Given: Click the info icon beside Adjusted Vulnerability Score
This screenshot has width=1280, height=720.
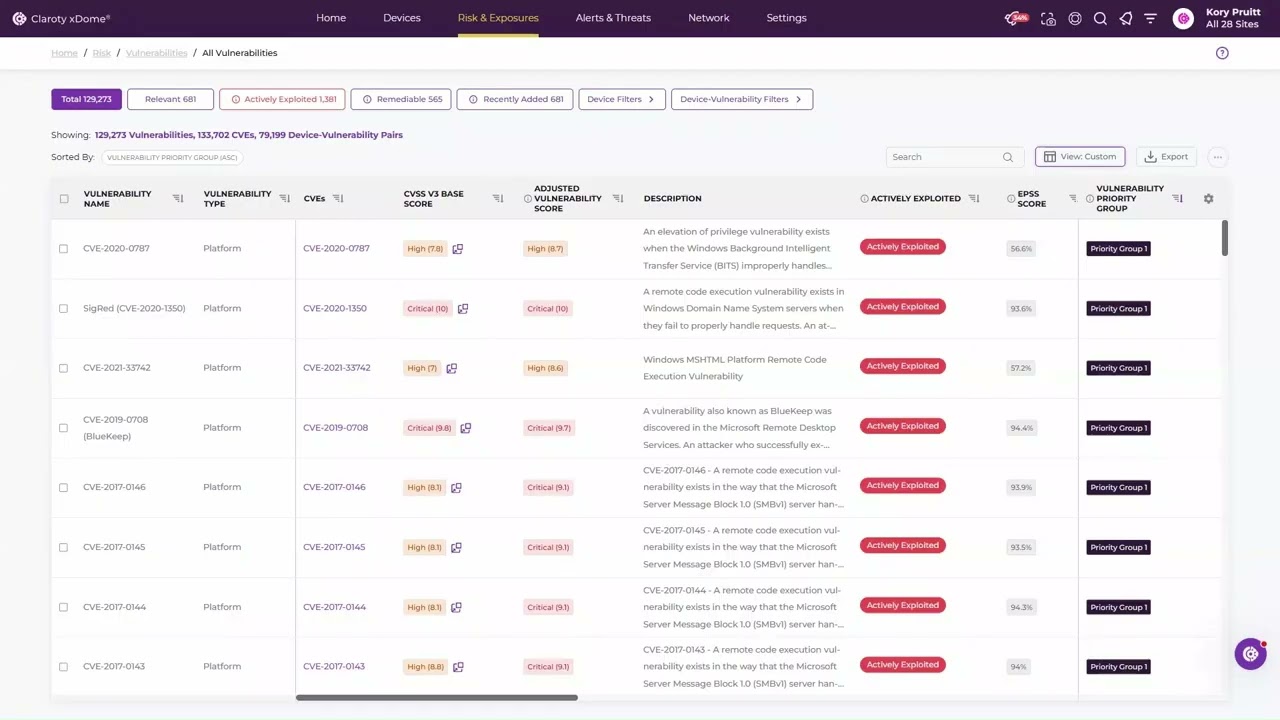Looking at the screenshot, I should (x=527, y=198).
